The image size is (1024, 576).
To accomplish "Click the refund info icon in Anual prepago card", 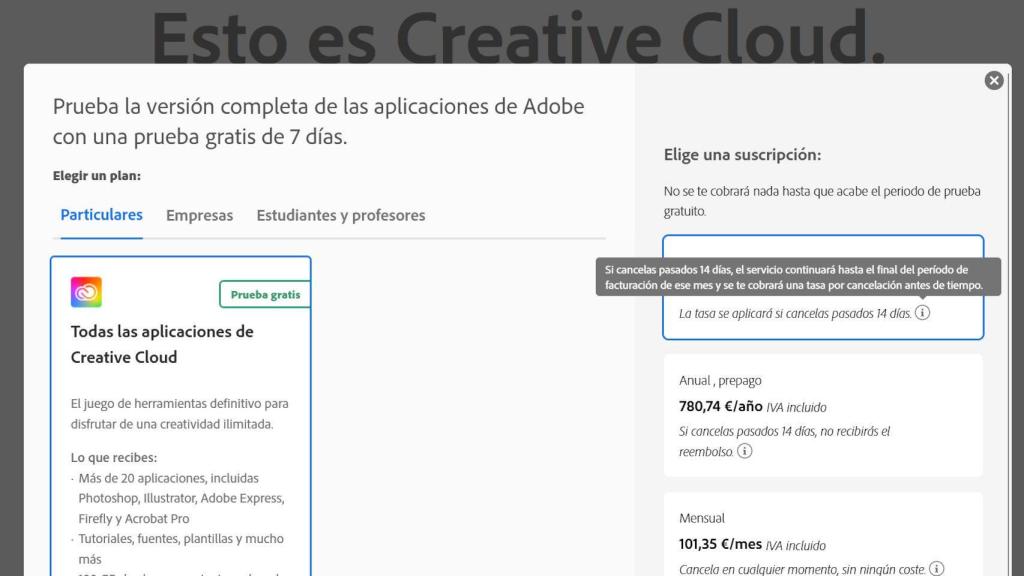I will [745, 451].
